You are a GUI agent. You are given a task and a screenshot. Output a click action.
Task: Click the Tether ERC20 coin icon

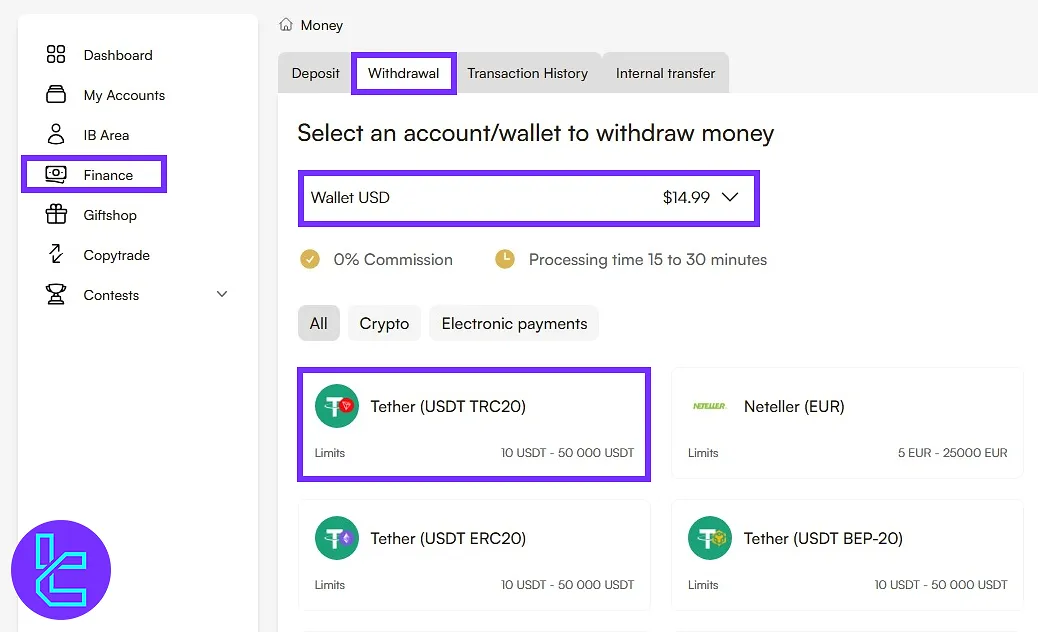coord(337,538)
